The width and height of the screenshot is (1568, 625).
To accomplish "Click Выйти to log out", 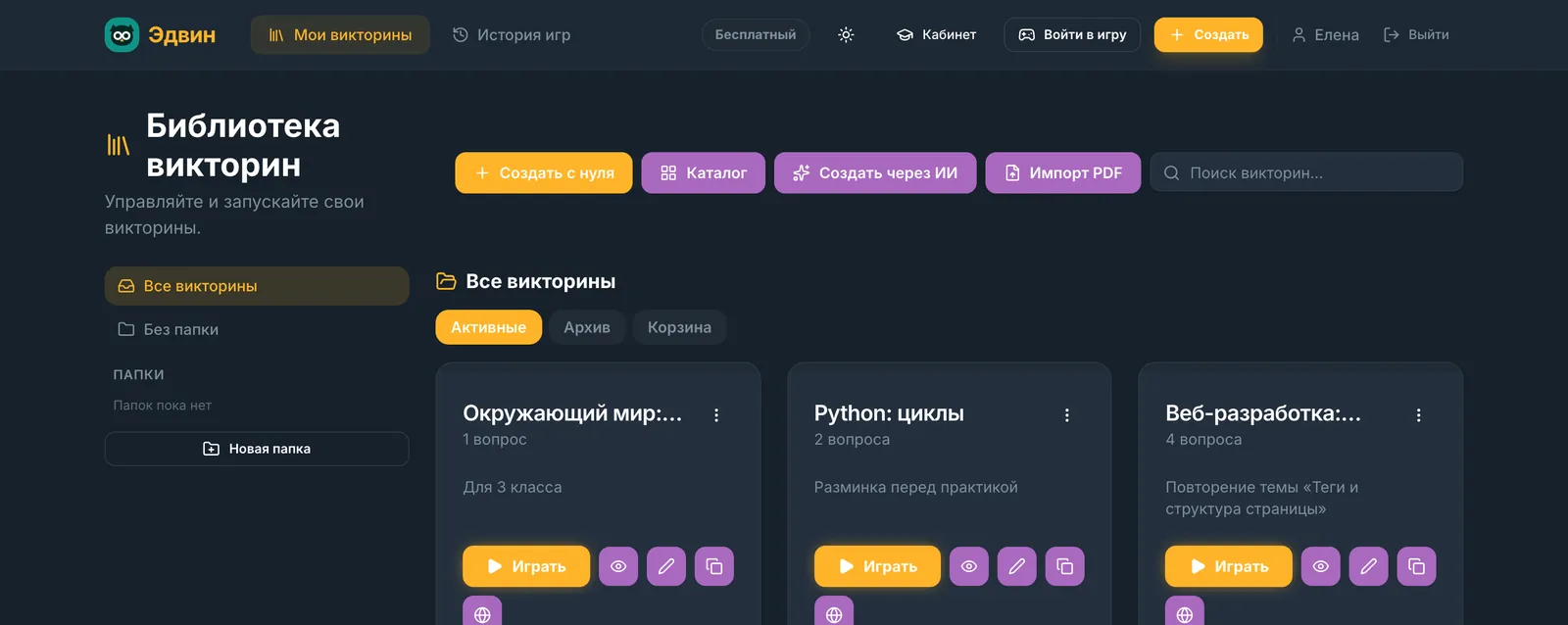I will point(1416,35).
